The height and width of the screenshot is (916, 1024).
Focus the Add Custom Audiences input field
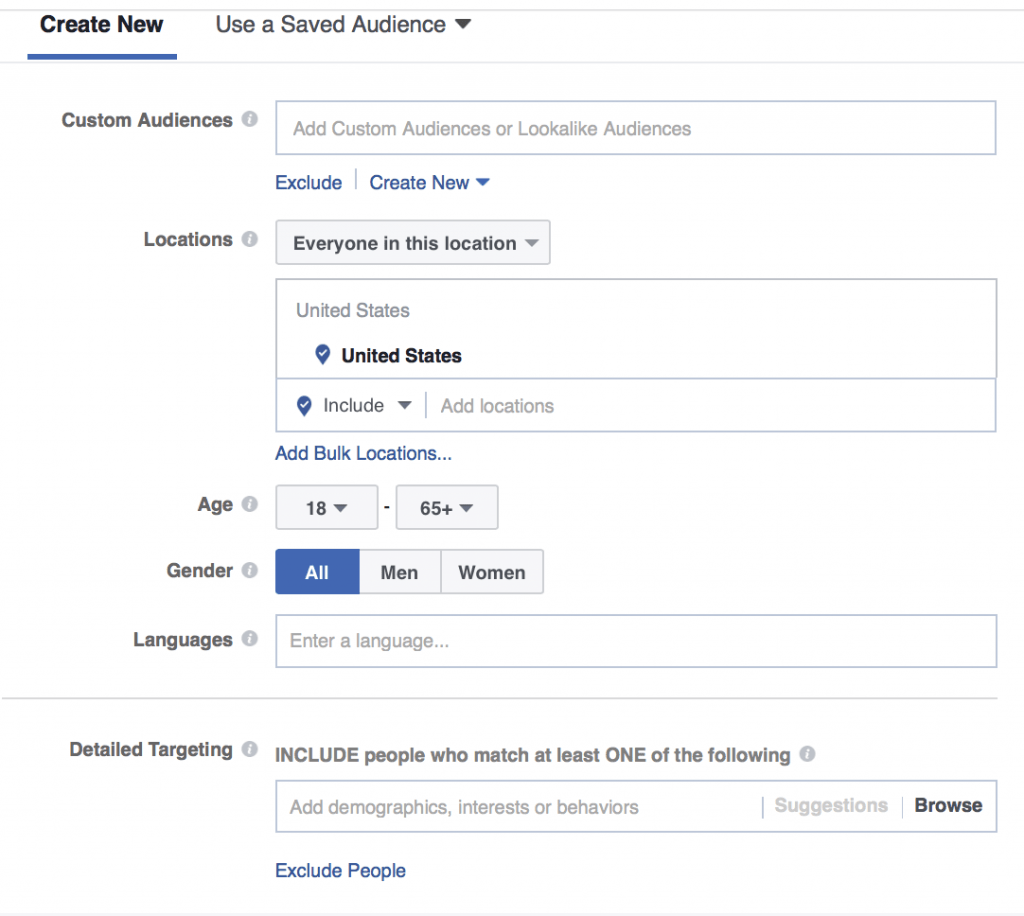click(635, 128)
